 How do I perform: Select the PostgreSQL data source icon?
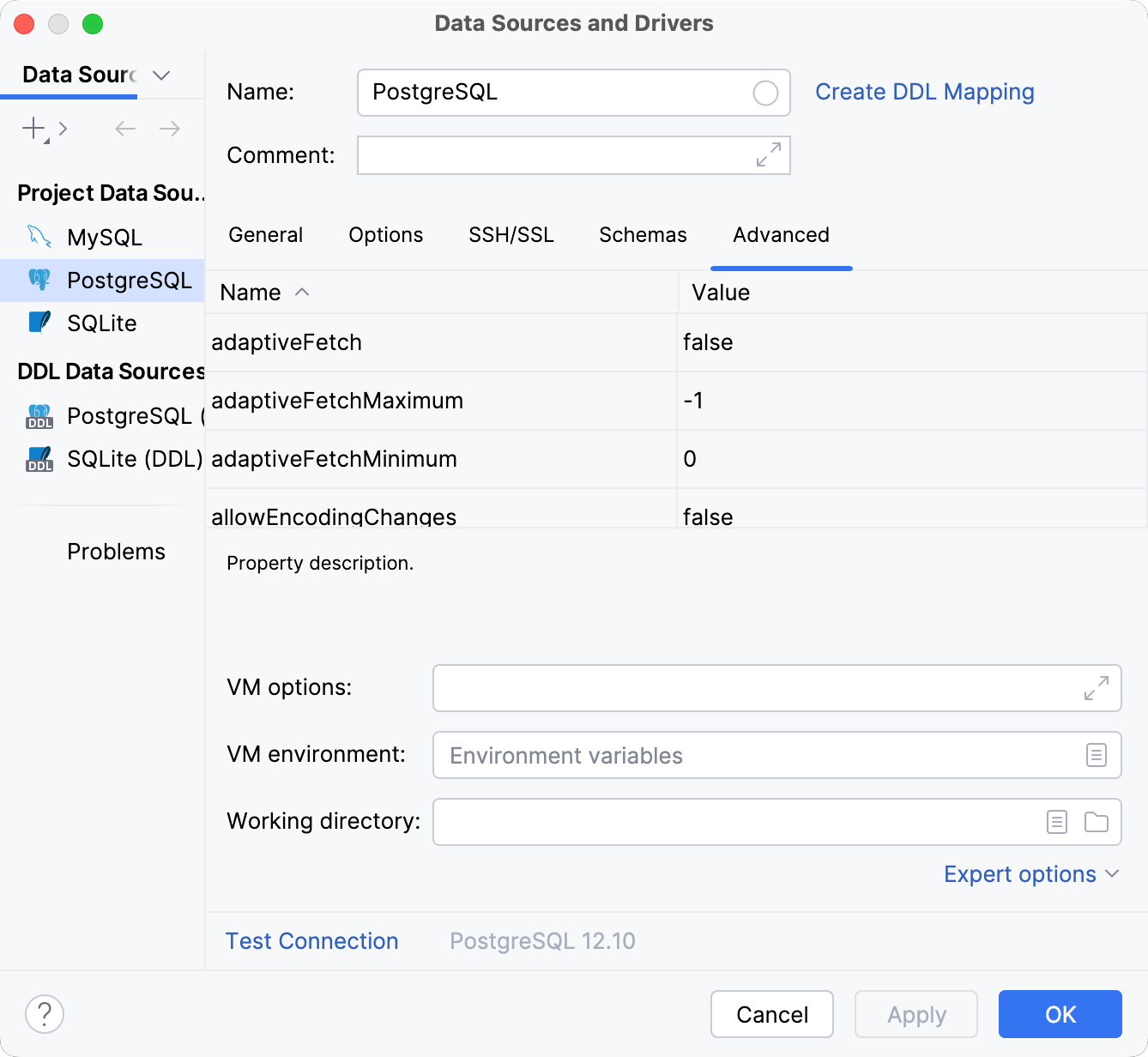pos(39,280)
